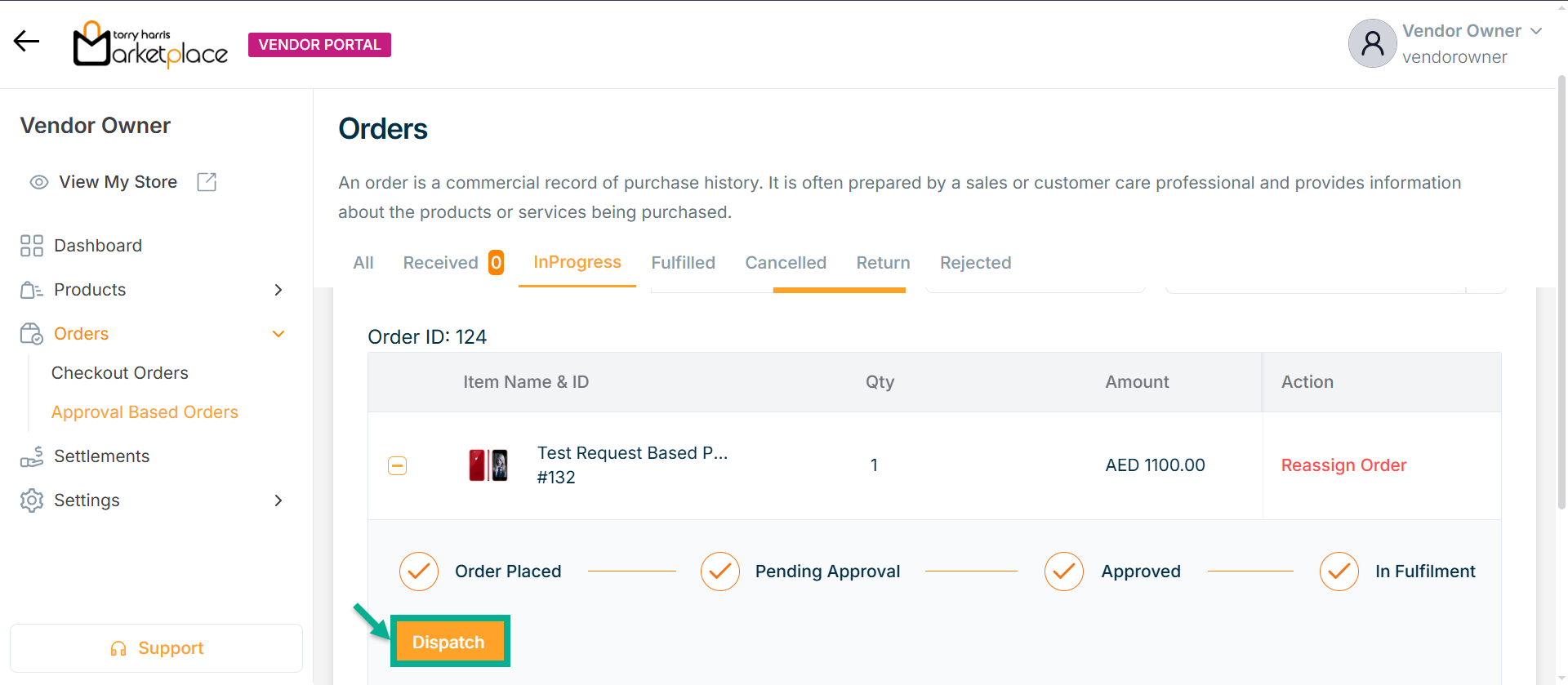
Task: Click the Vendor Owner profile avatar
Action: [x=1372, y=43]
